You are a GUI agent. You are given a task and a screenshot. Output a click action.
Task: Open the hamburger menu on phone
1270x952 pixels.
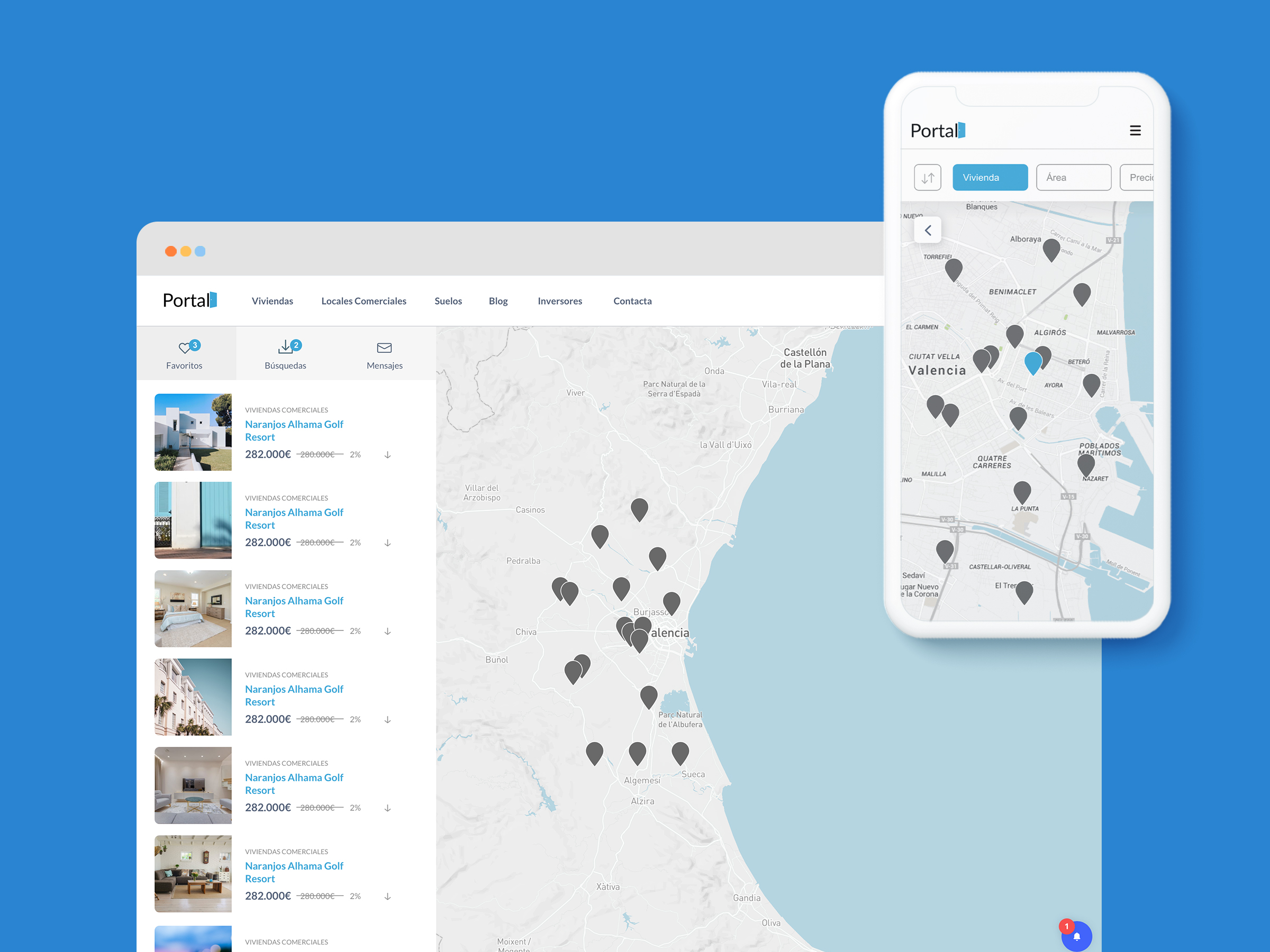1135,130
